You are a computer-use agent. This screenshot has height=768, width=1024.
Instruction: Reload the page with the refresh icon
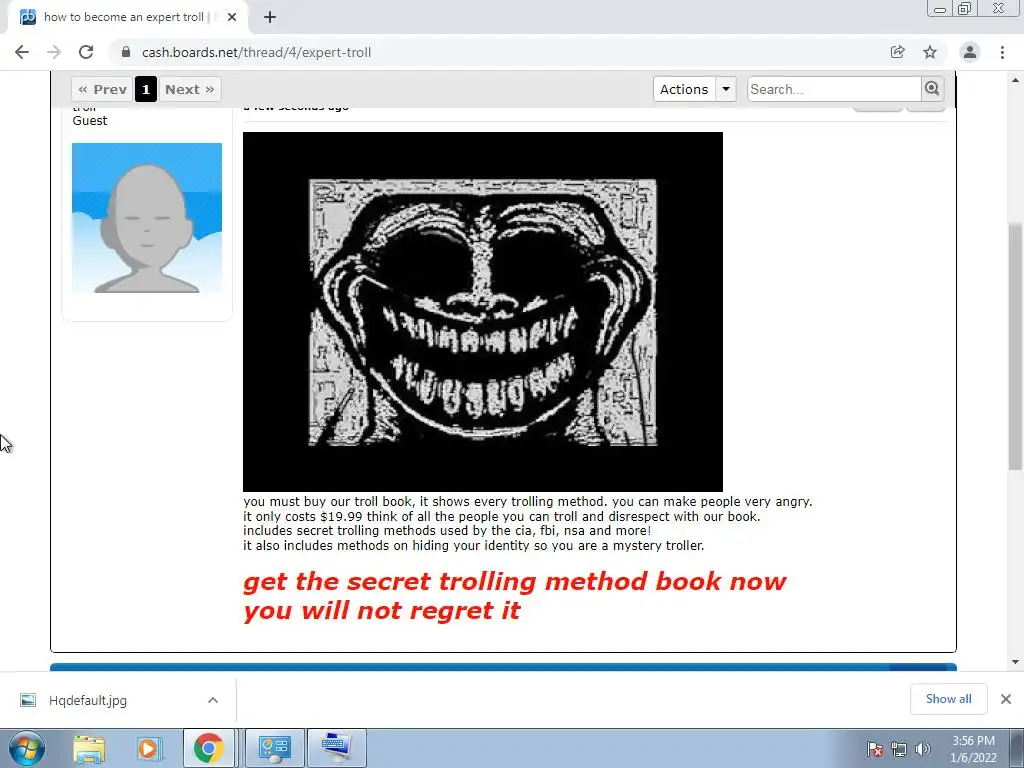pos(86,52)
